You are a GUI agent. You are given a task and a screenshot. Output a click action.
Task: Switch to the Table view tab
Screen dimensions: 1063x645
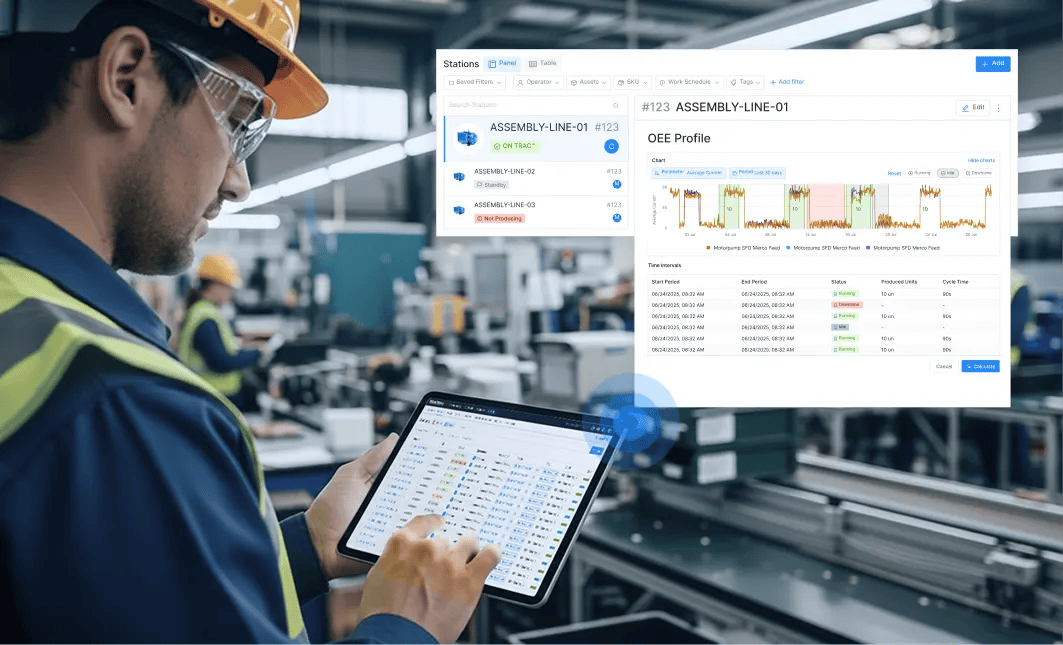(x=543, y=63)
